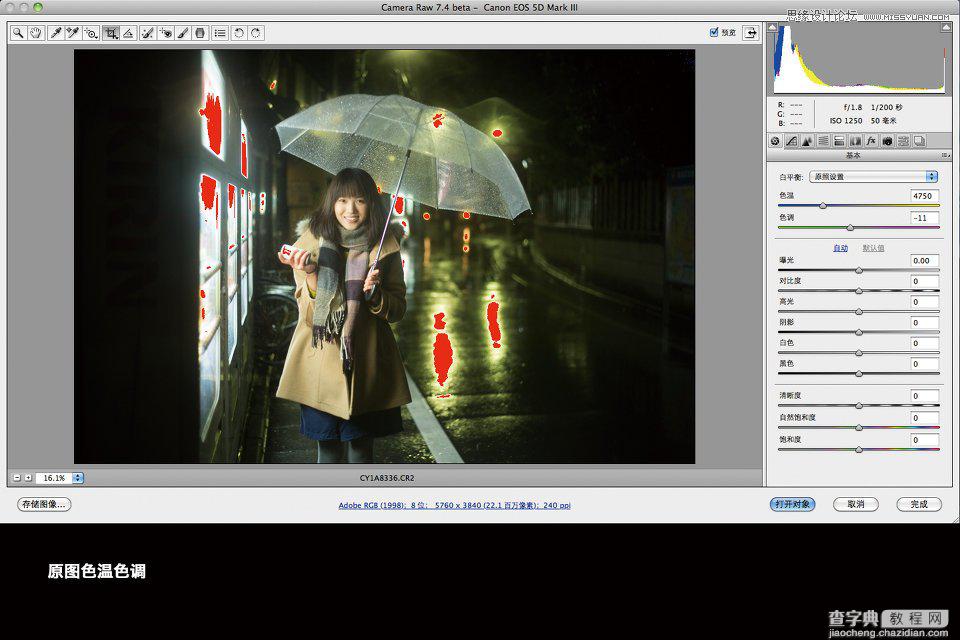
Task: Click the 高光 highlights slider handle
Action: (x=859, y=312)
